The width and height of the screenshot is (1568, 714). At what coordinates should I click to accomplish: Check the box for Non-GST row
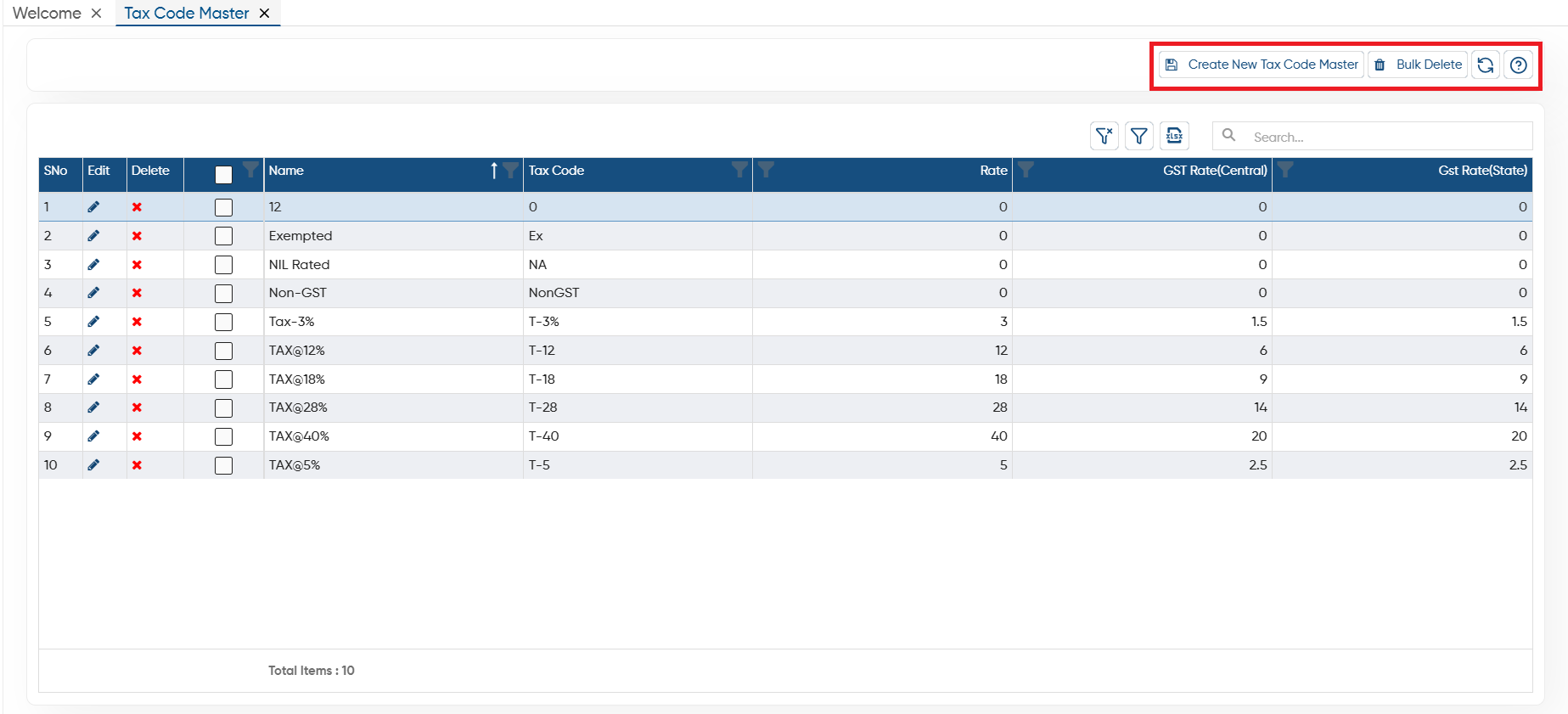tap(223, 294)
